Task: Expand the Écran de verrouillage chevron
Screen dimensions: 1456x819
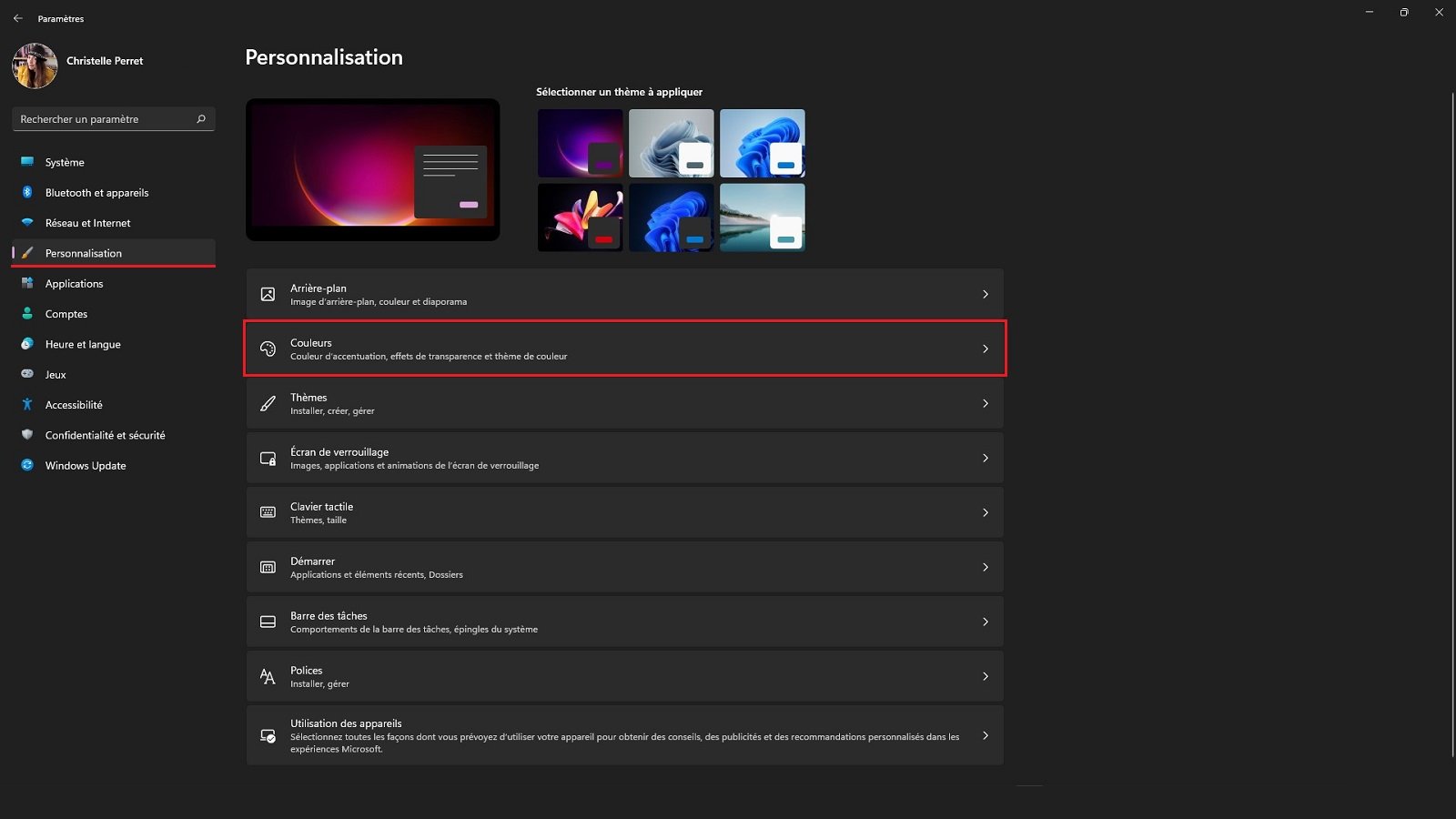Action: click(985, 458)
